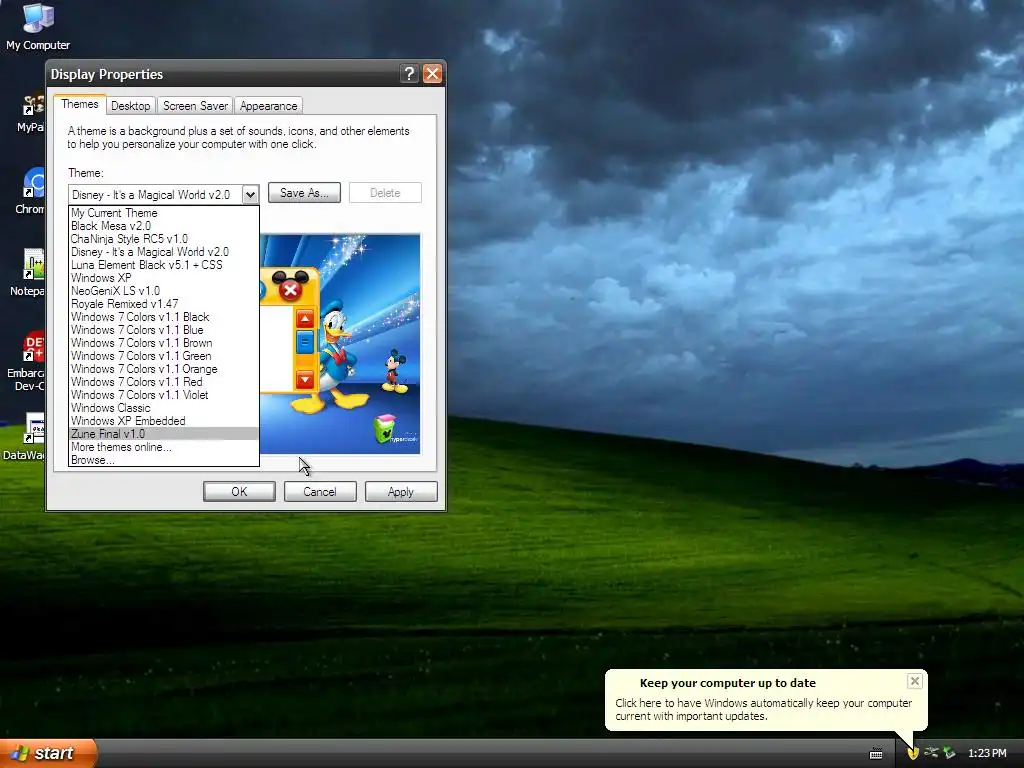Click the Keep your computer up to date balloon
This screenshot has height=768, width=1024.
(764, 699)
